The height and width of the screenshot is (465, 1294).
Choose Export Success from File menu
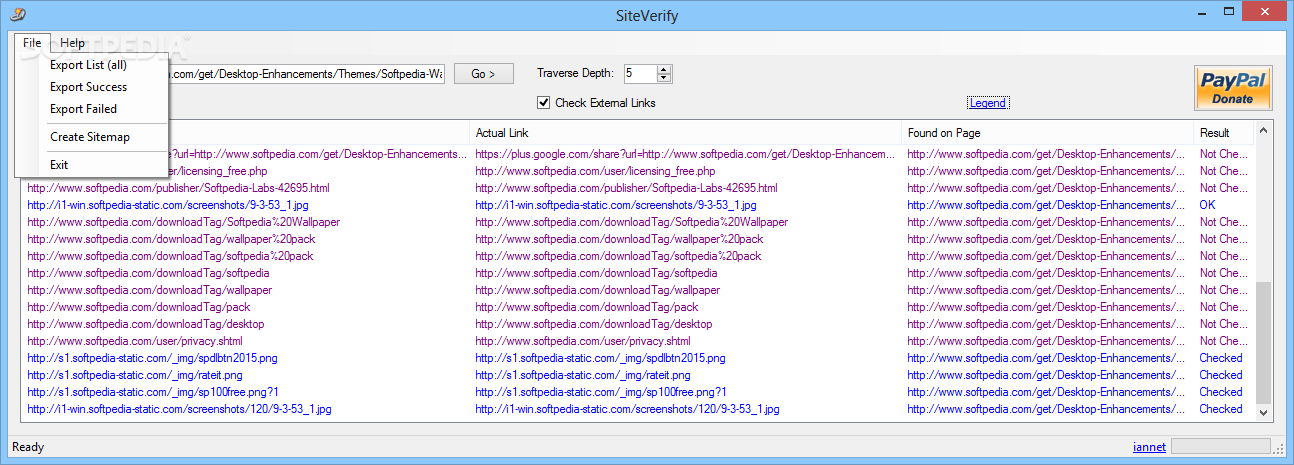[x=88, y=87]
